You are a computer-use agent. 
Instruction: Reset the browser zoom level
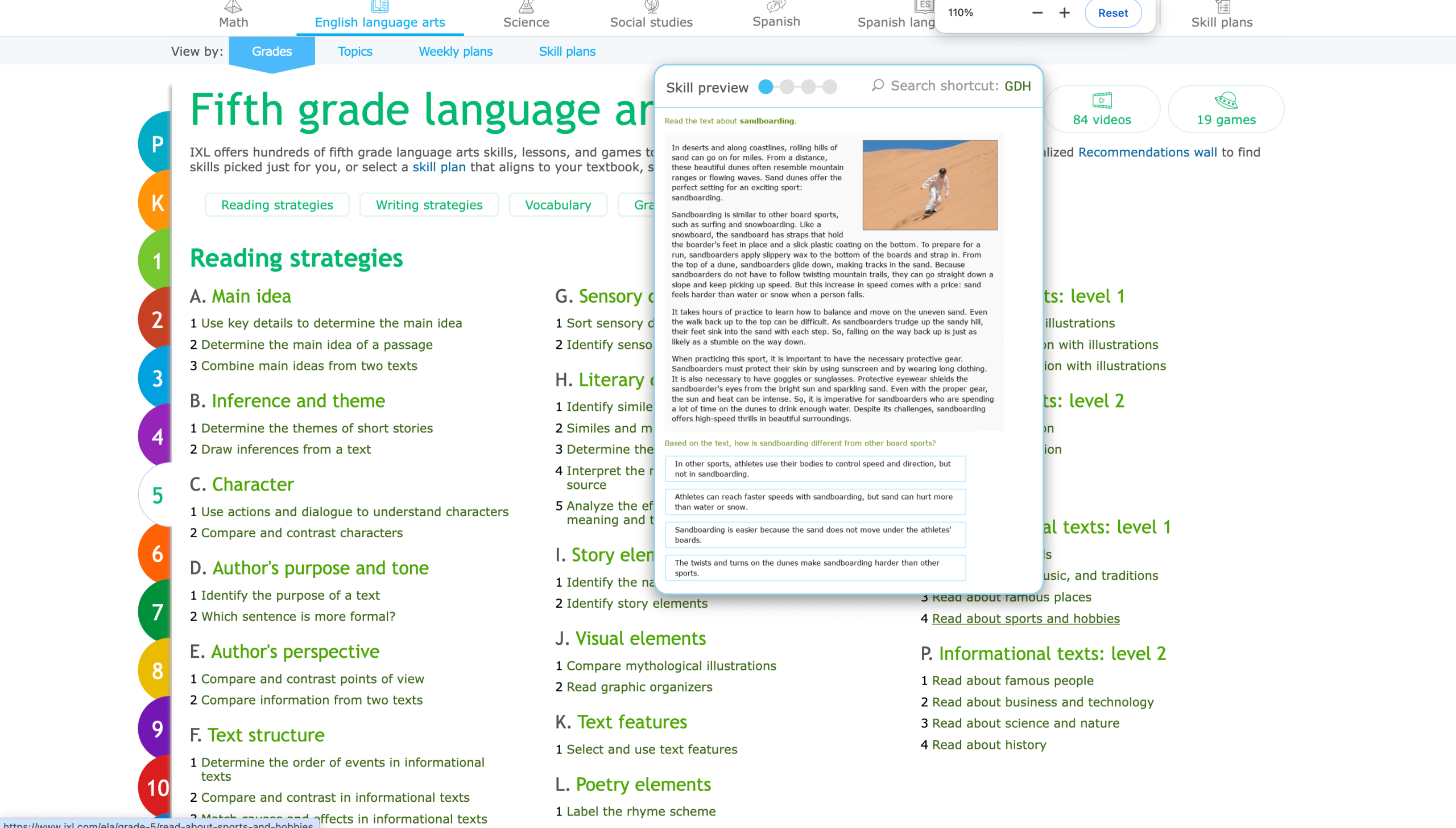click(1112, 13)
